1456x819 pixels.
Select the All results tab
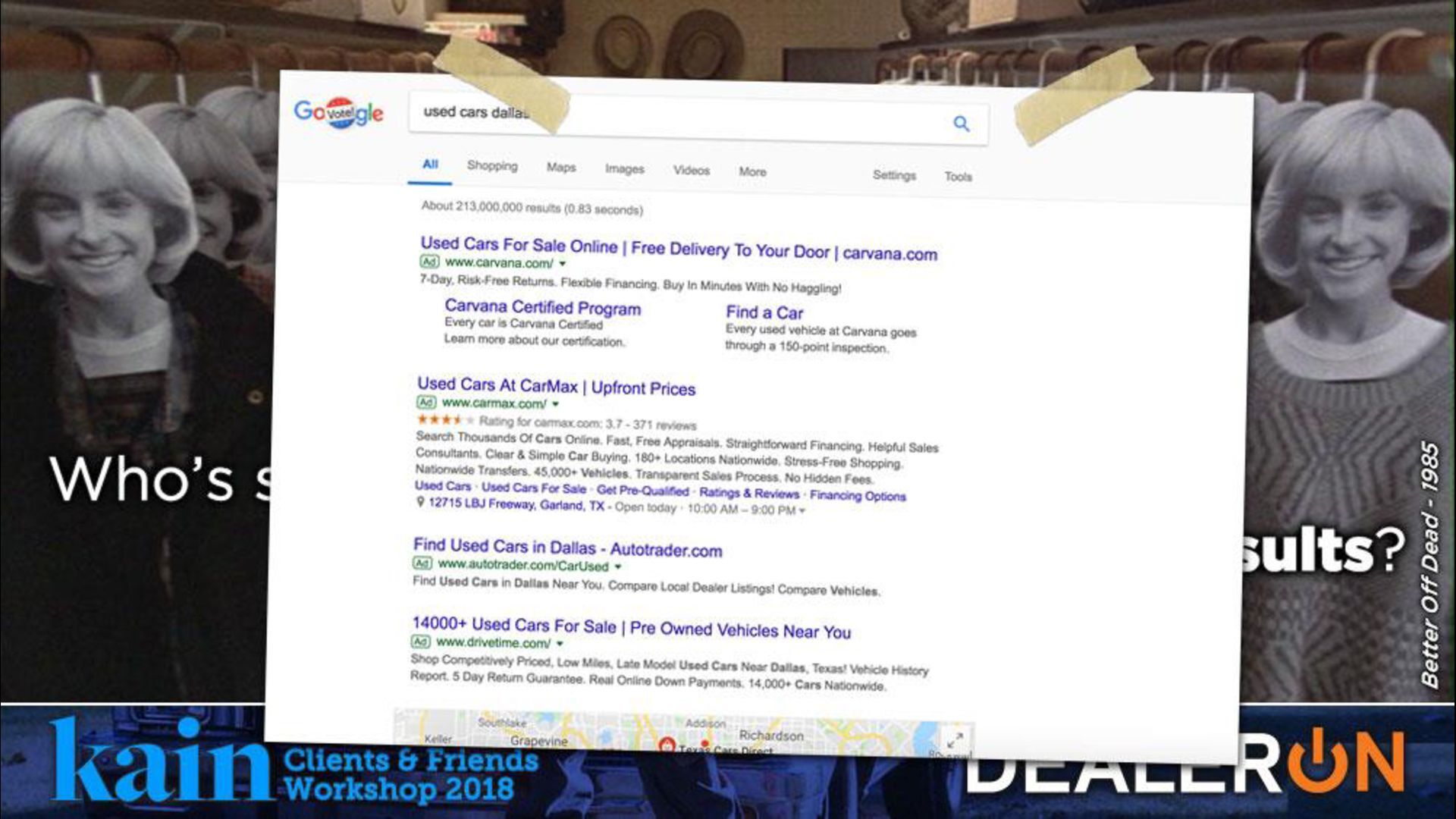coord(430,164)
